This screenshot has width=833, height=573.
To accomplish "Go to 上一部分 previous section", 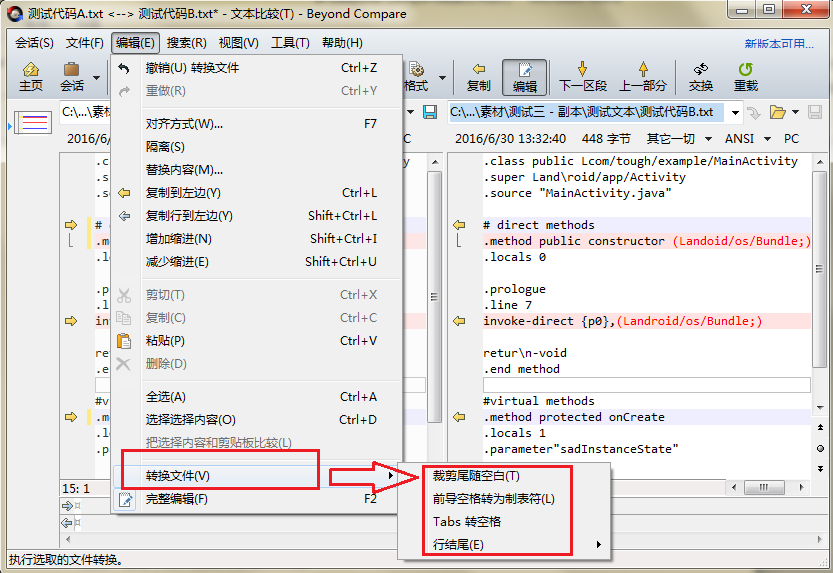I will coord(643,77).
